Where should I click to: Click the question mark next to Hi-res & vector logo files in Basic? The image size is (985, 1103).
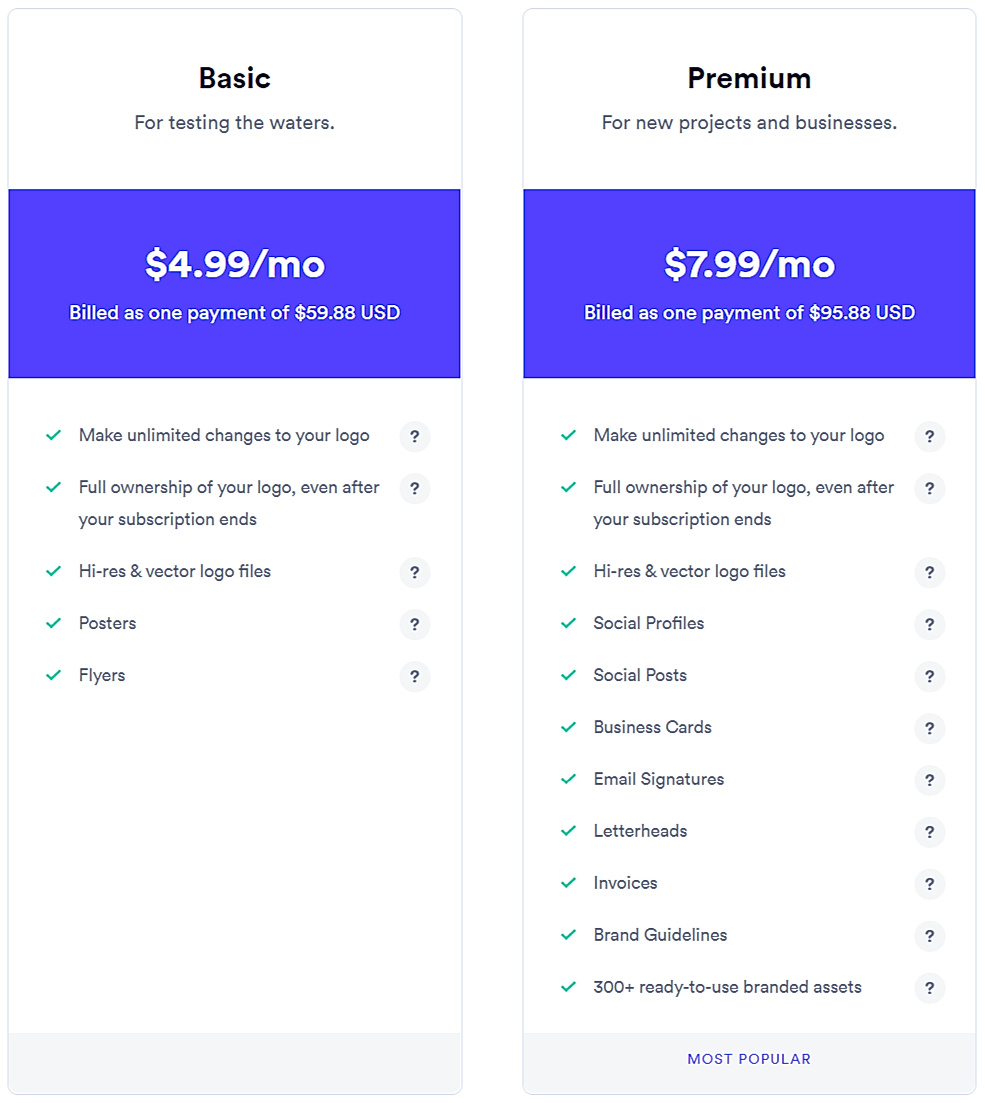point(415,572)
